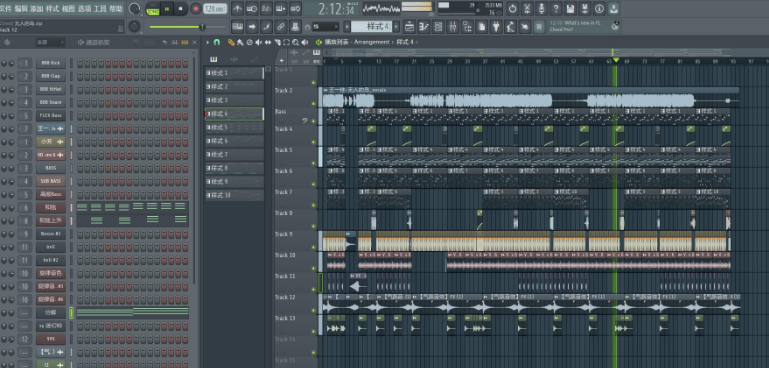Screen dimensions: 769x368
Task: Click the Arrangement breadcrumb in playlist title
Action: [371, 42]
